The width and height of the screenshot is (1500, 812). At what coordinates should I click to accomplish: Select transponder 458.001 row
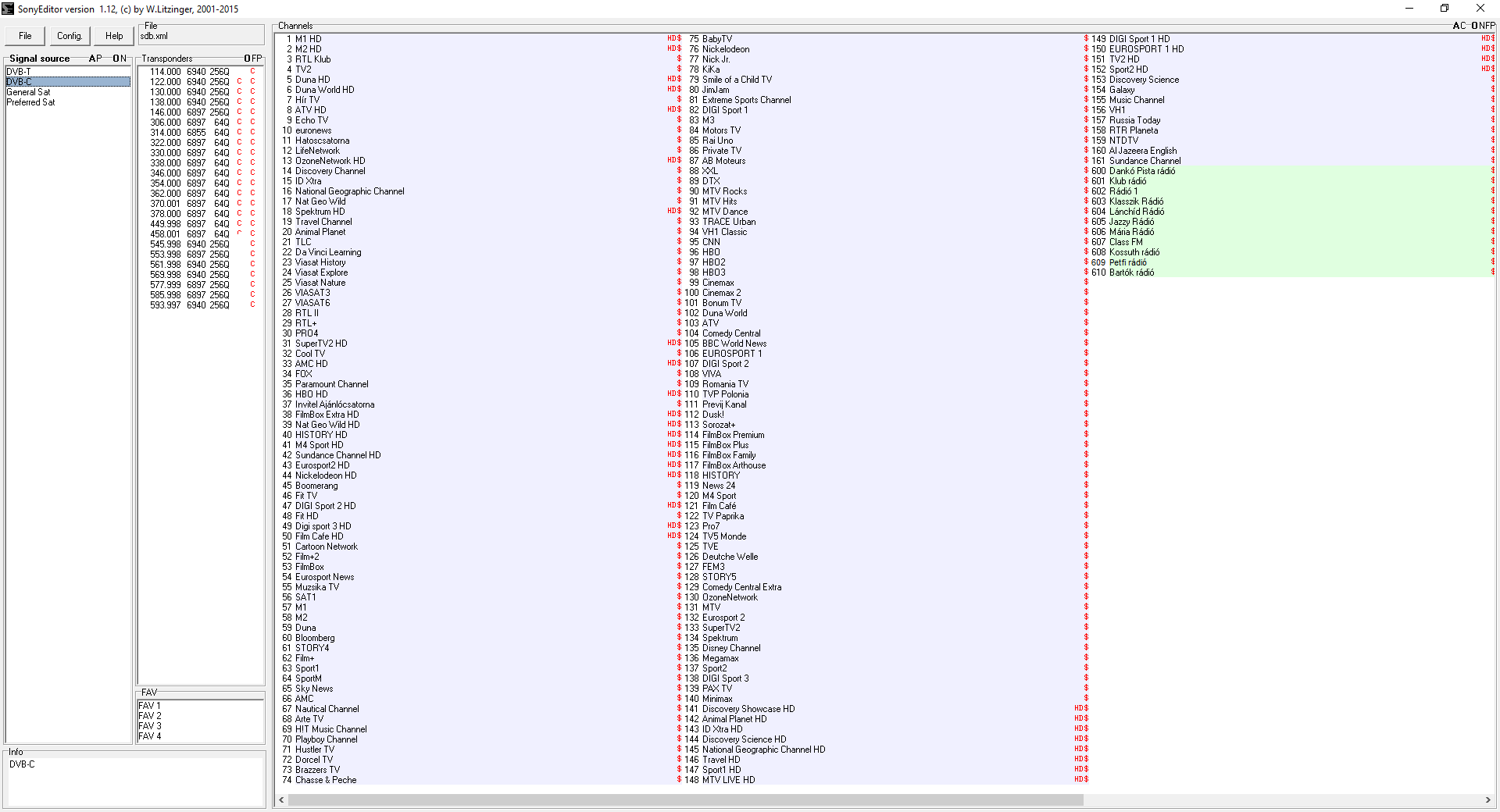[201, 234]
